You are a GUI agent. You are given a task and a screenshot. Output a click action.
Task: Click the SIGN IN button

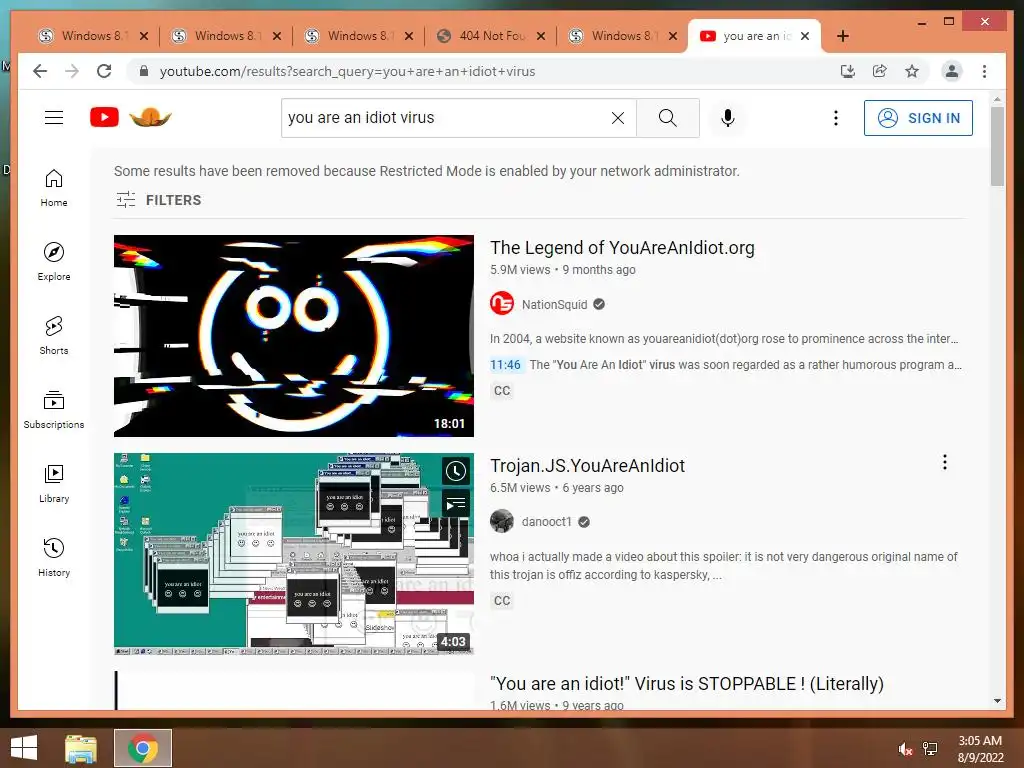coord(918,118)
